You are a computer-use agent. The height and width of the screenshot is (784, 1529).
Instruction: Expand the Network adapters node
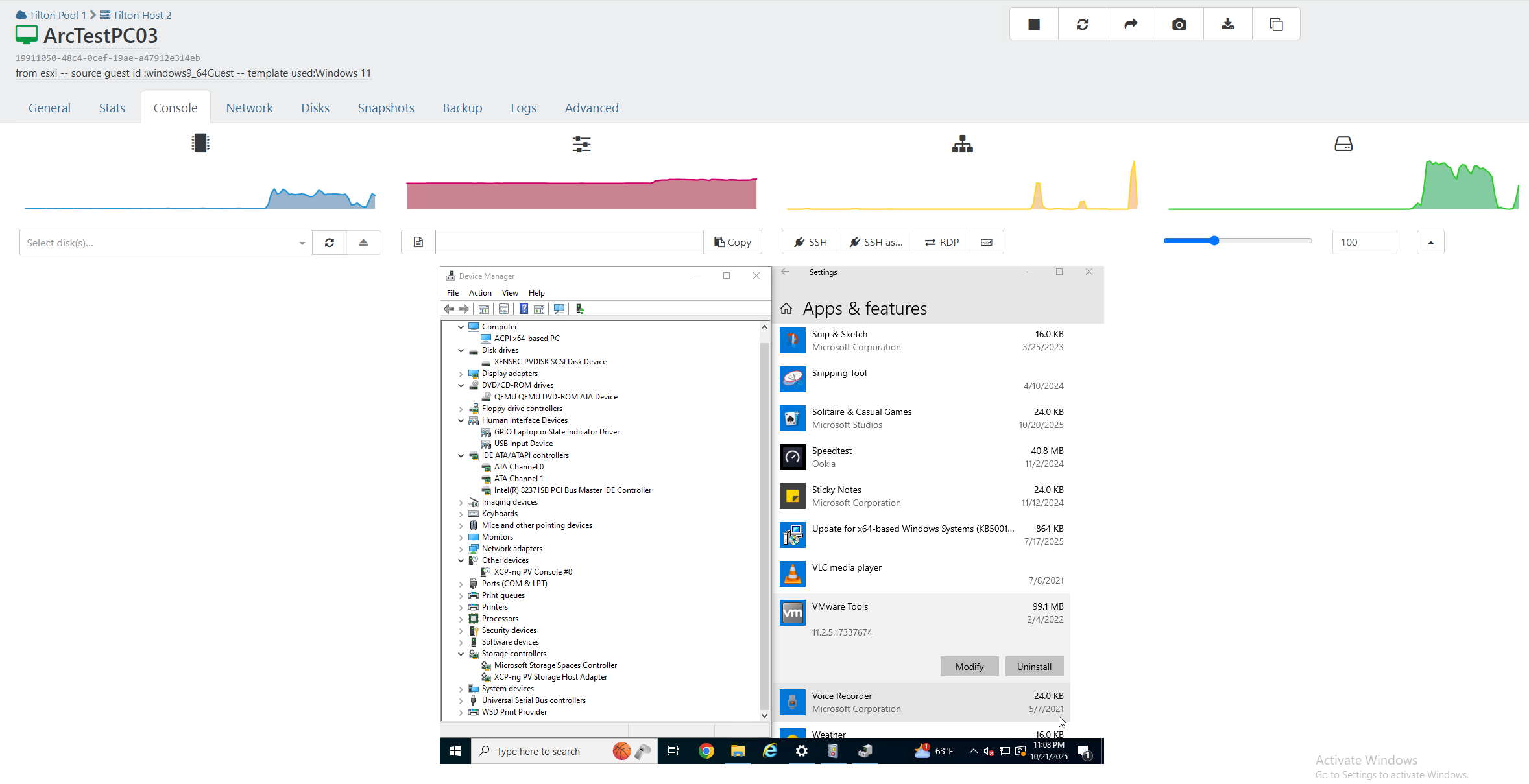tap(461, 549)
